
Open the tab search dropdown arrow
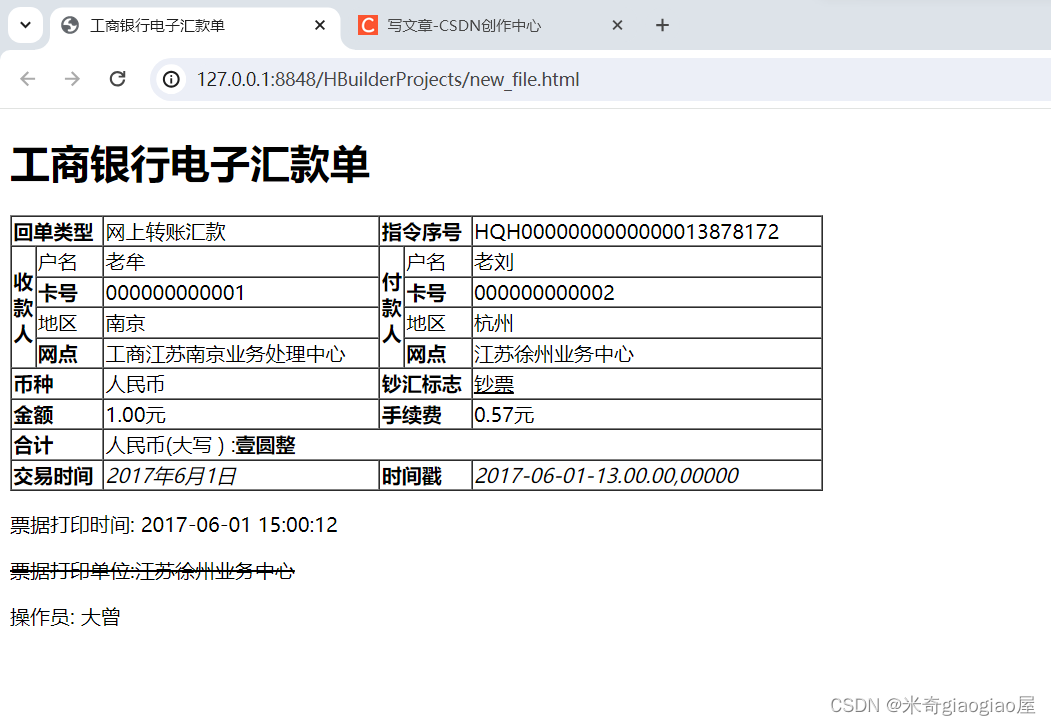(25, 25)
